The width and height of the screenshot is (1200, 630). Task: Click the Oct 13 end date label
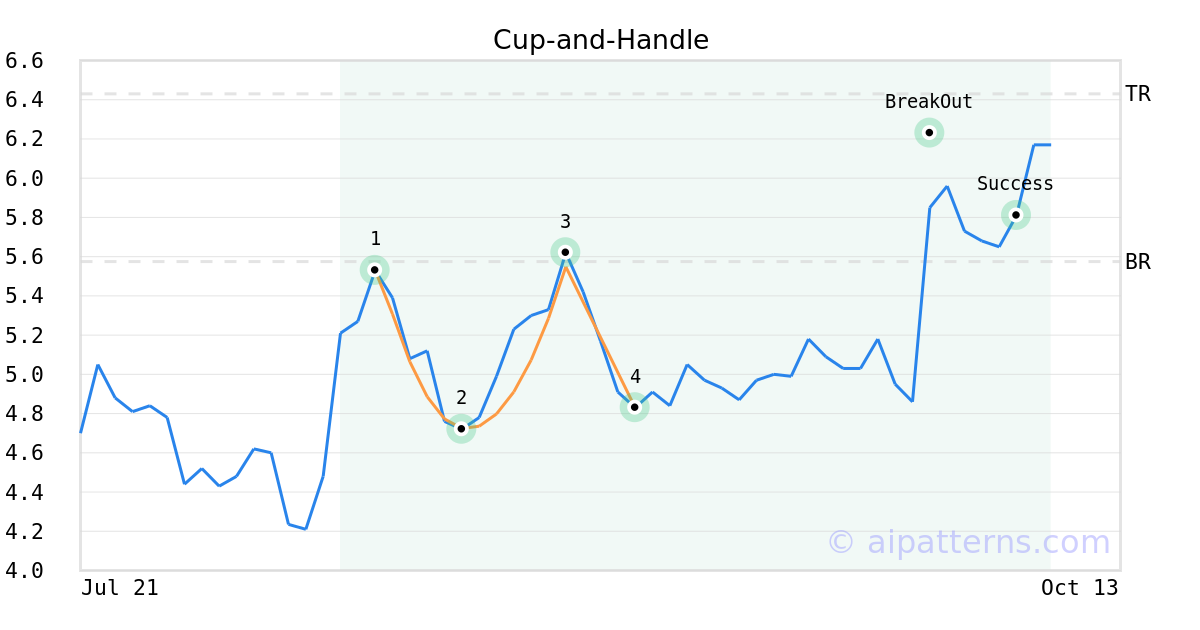(x=1079, y=588)
